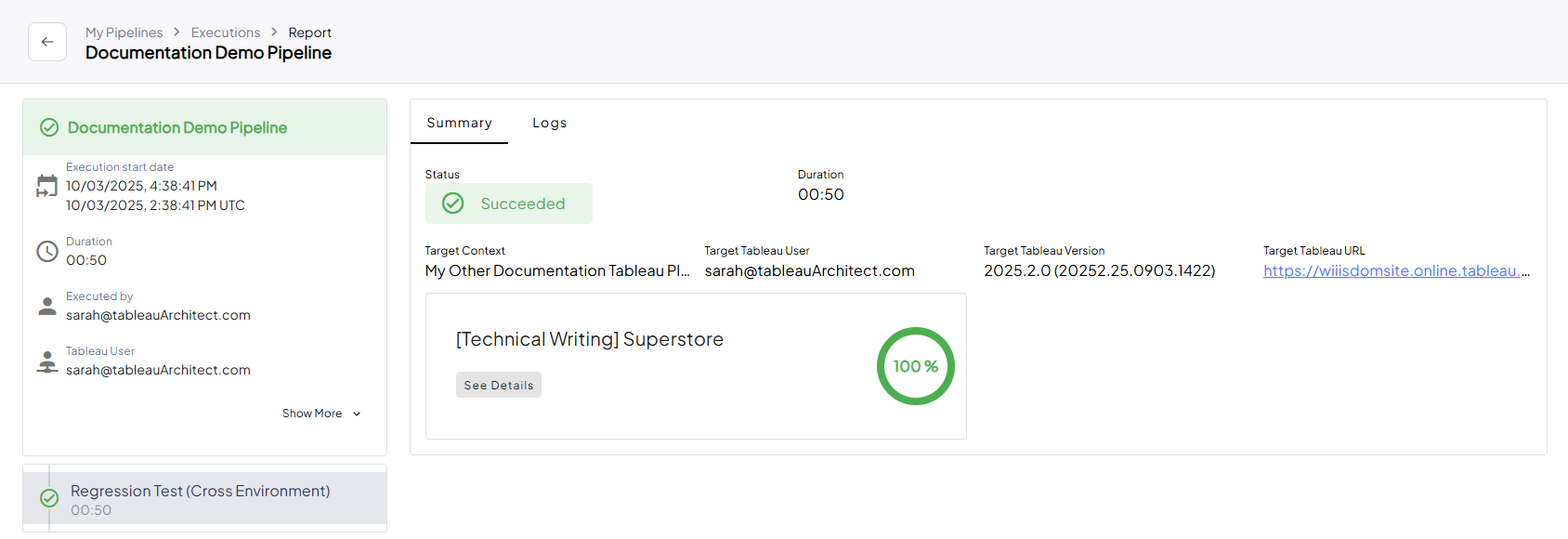The image size is (1568, 539).
Task: Click 00:50 under Regression Test step
Action: point(91,510)
